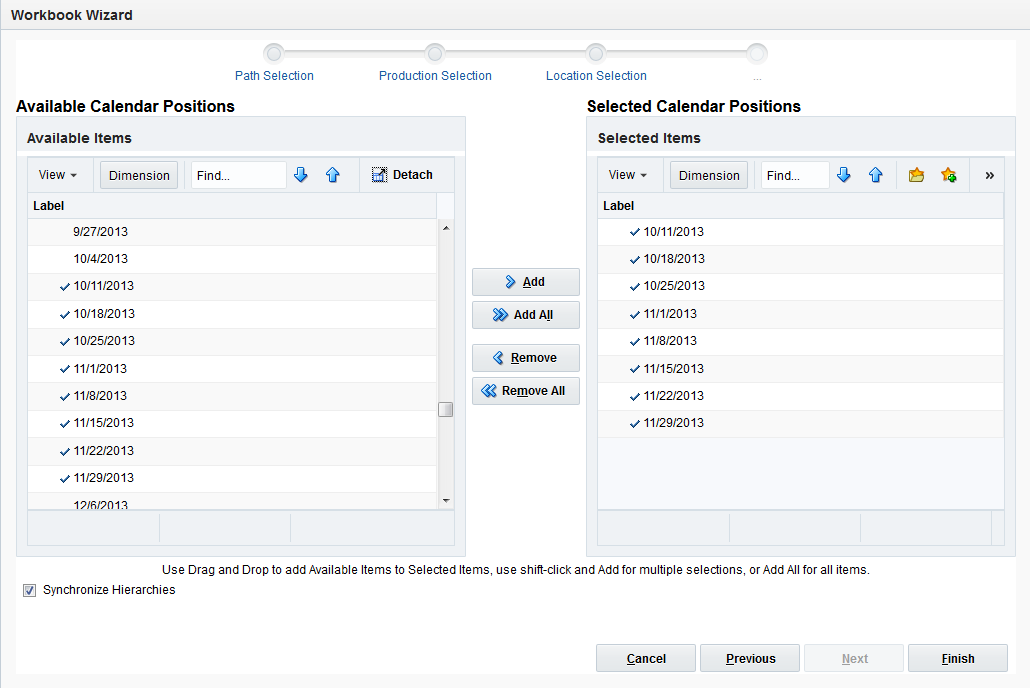Click the Dimension button in Selected Items

(x=709, y=175)
